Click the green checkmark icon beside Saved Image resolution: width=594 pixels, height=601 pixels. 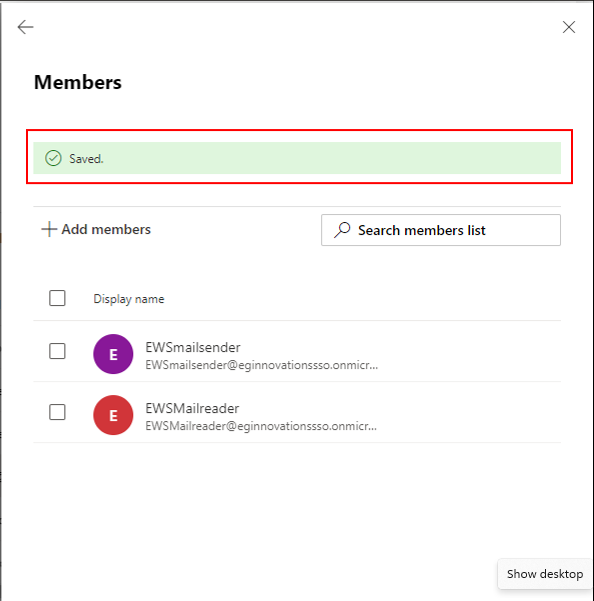[53, 158]
